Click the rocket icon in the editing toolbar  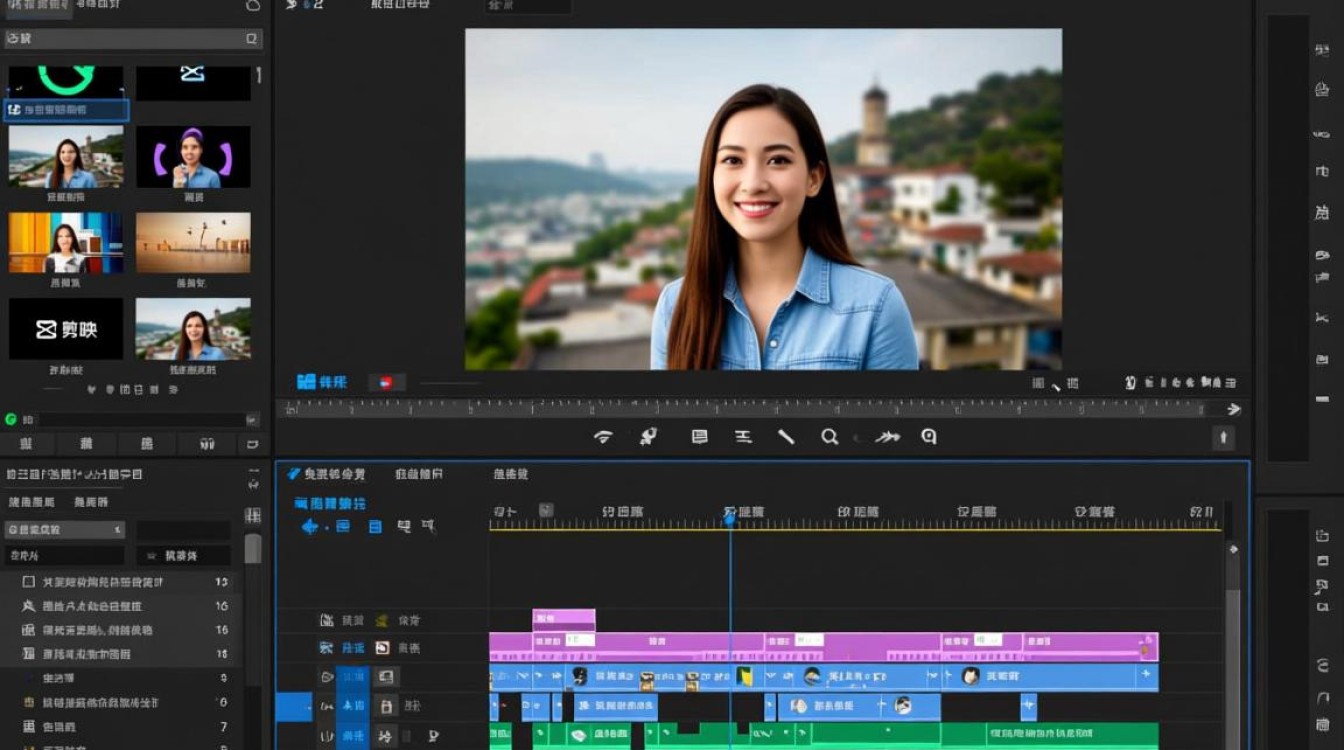click(649, 436)
